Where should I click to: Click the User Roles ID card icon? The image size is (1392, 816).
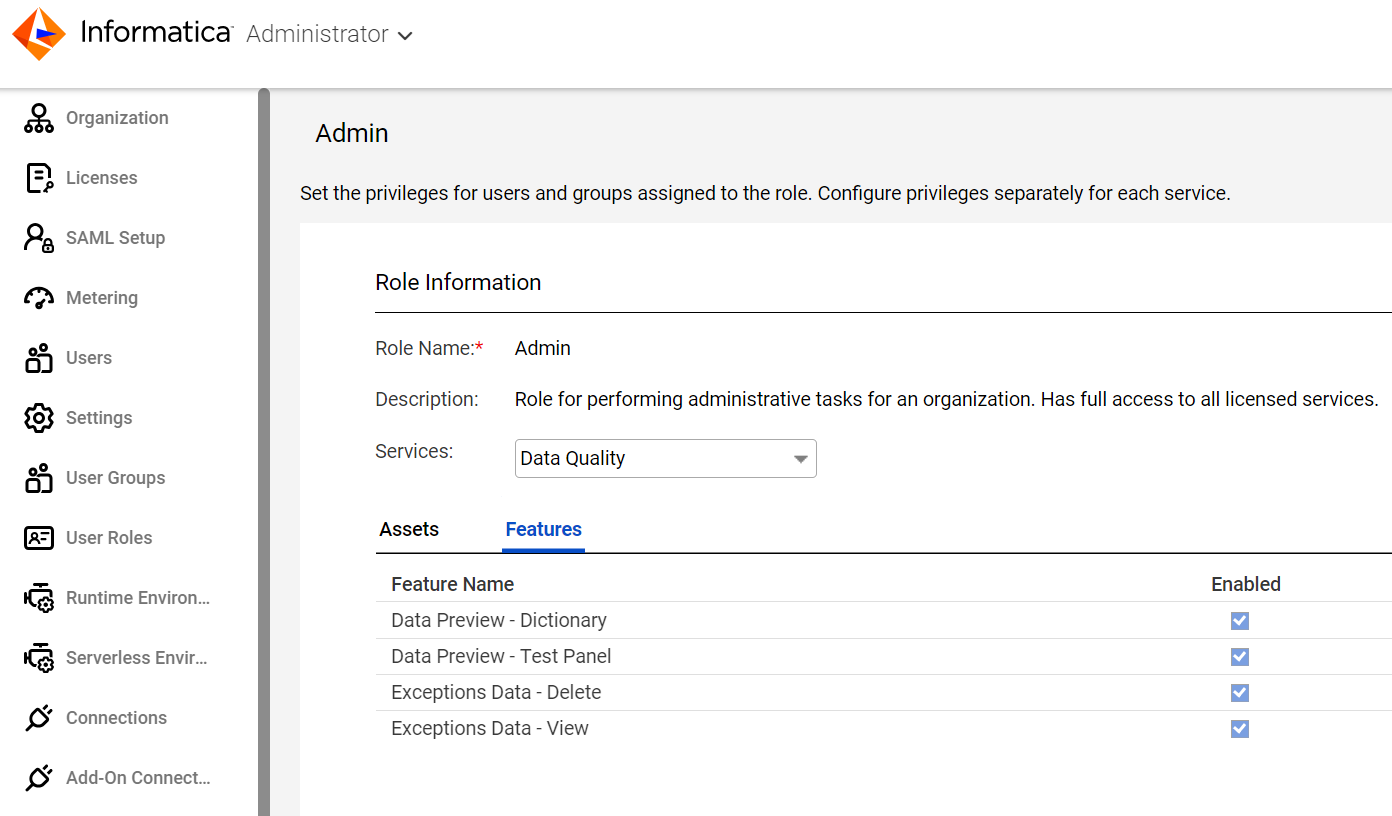39,538
